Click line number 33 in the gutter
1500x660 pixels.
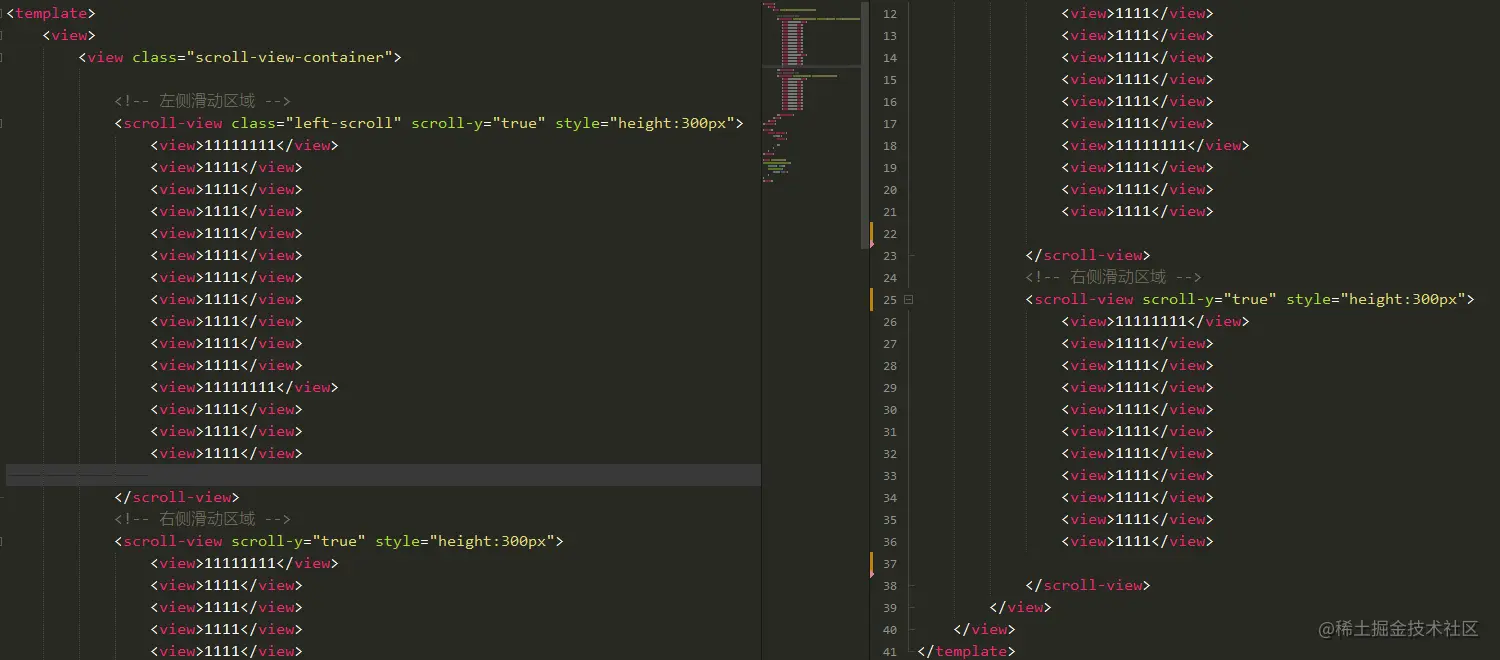(x=890, y=476)
